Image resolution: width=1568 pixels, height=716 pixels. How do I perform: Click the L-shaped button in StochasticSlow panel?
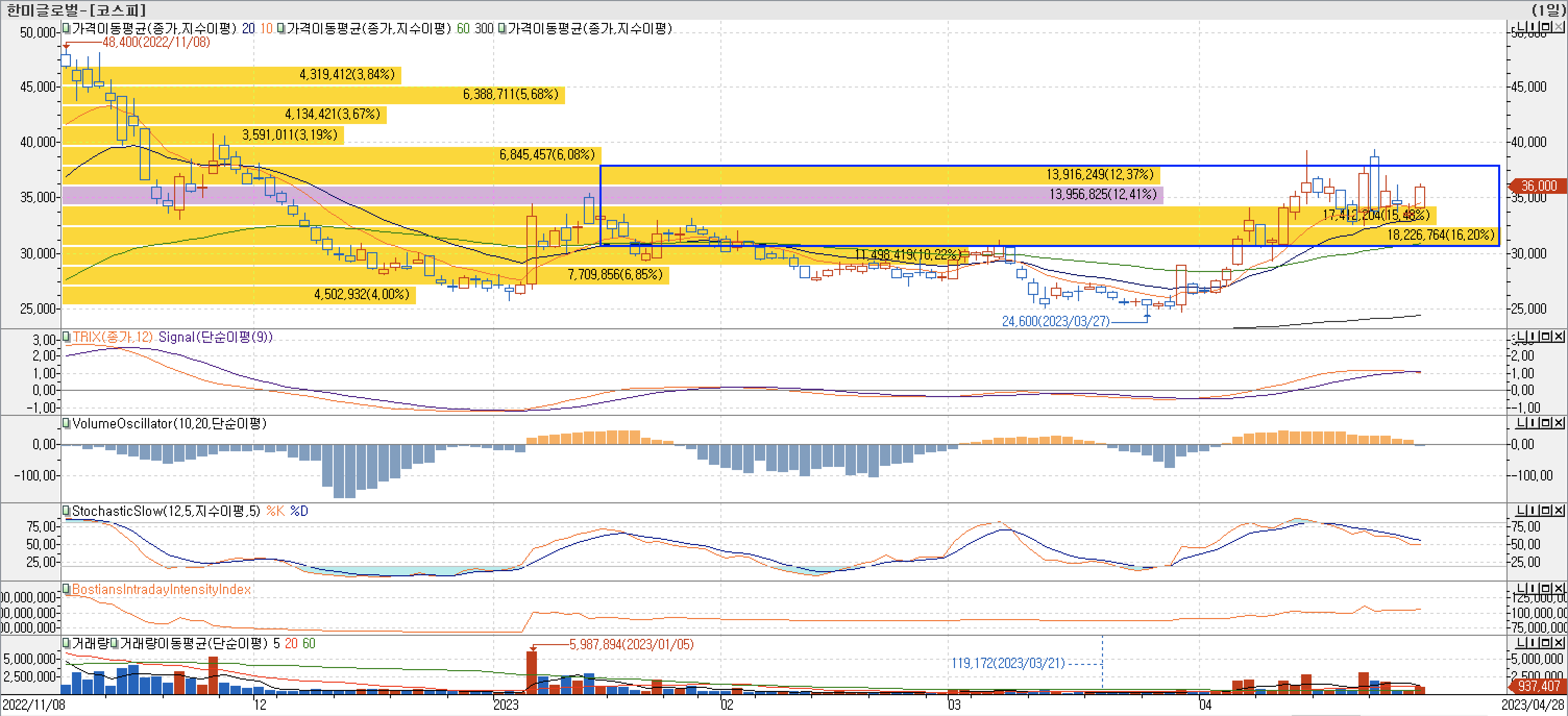coord(1521,510)
